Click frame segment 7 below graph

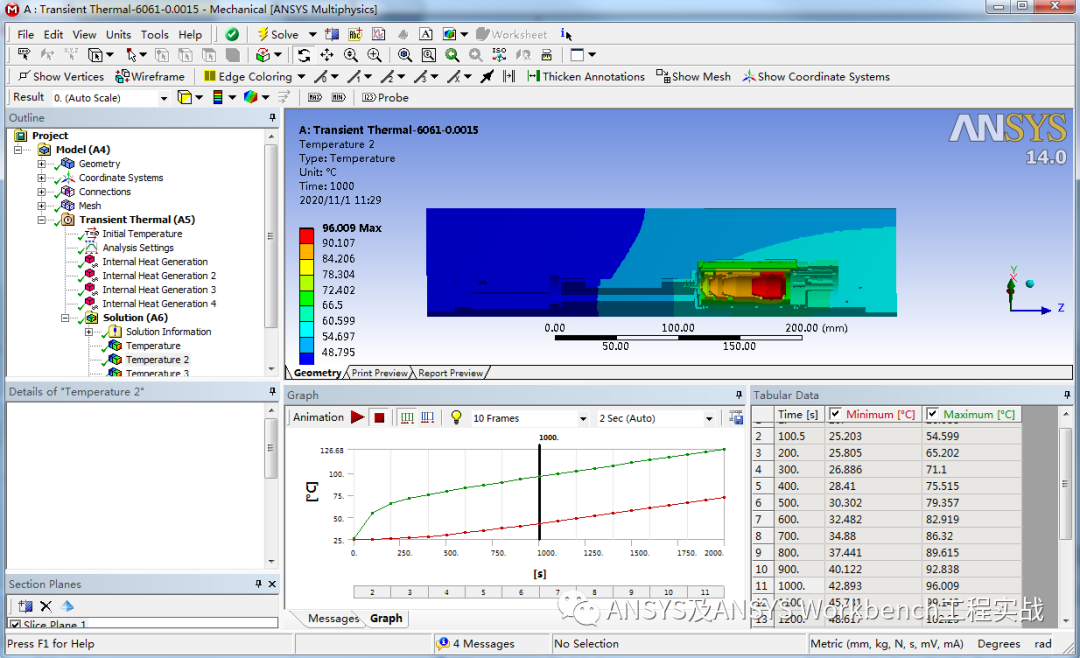558,592
